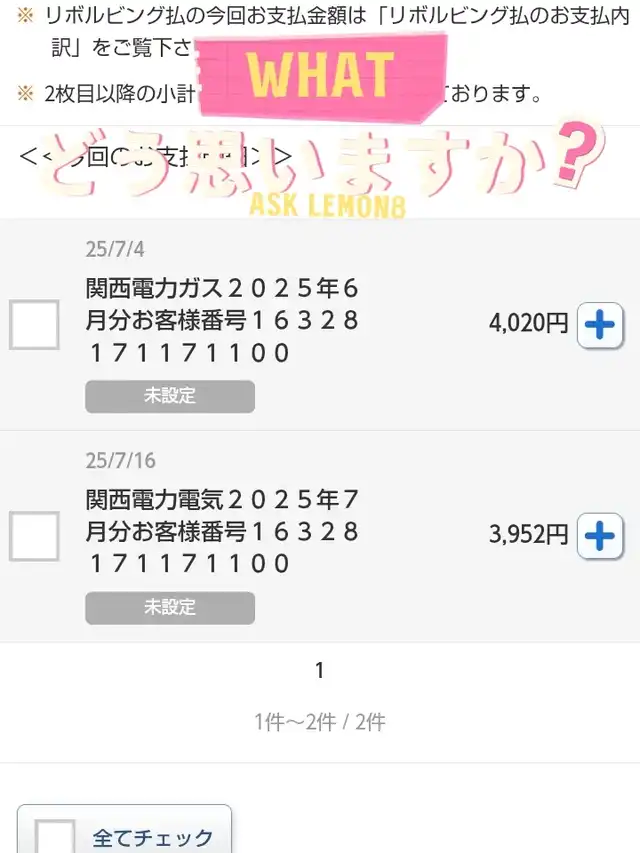Click the 4,020円 amount
The image size is (640, 853).
pos(528,323)
